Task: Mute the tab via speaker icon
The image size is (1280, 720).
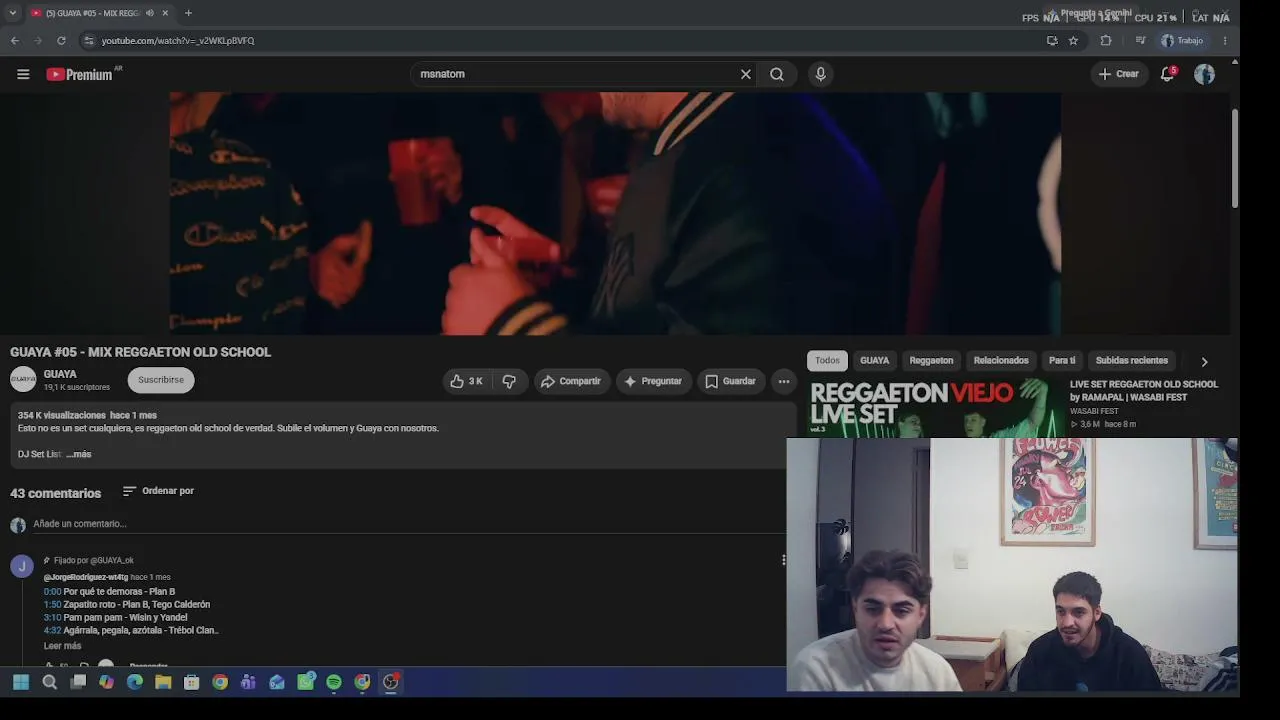Action: (150, 13)
